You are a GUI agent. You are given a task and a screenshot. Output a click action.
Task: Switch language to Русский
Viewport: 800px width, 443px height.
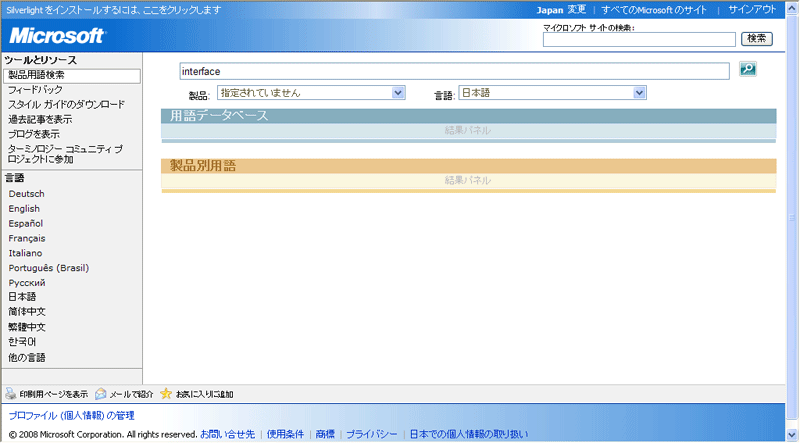pos(27,283)
